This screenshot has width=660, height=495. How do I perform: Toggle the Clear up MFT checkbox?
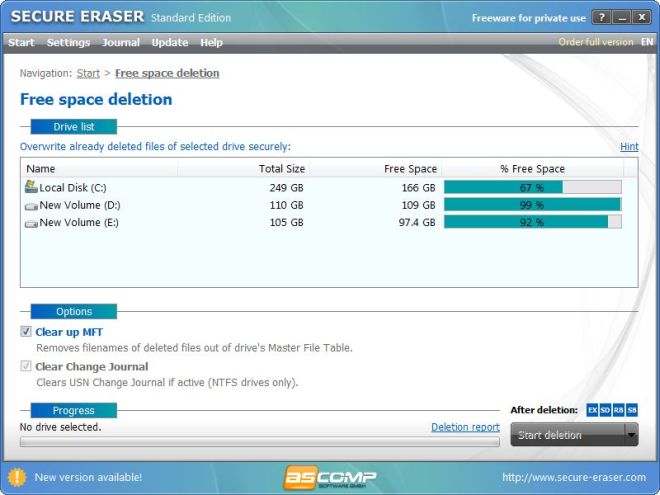26,331
